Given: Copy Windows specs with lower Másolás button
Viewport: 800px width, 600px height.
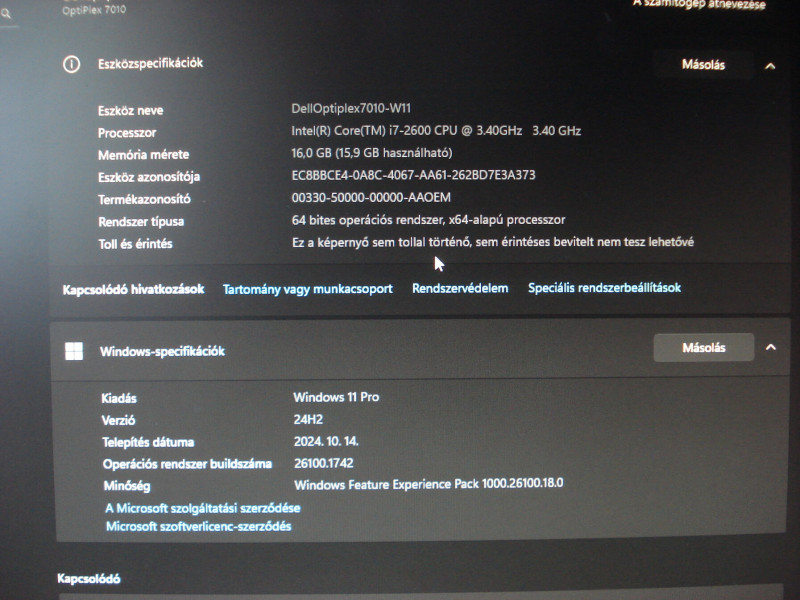Looking at the screenshot, I should [x=704, y=347].
